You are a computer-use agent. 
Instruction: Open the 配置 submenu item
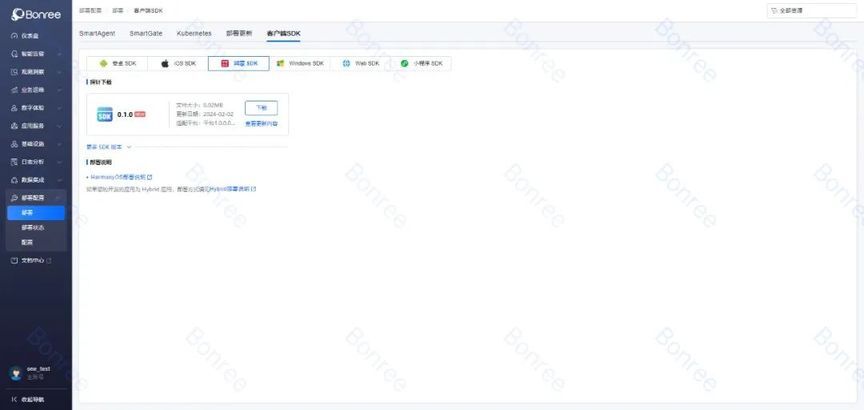[27, 242]
